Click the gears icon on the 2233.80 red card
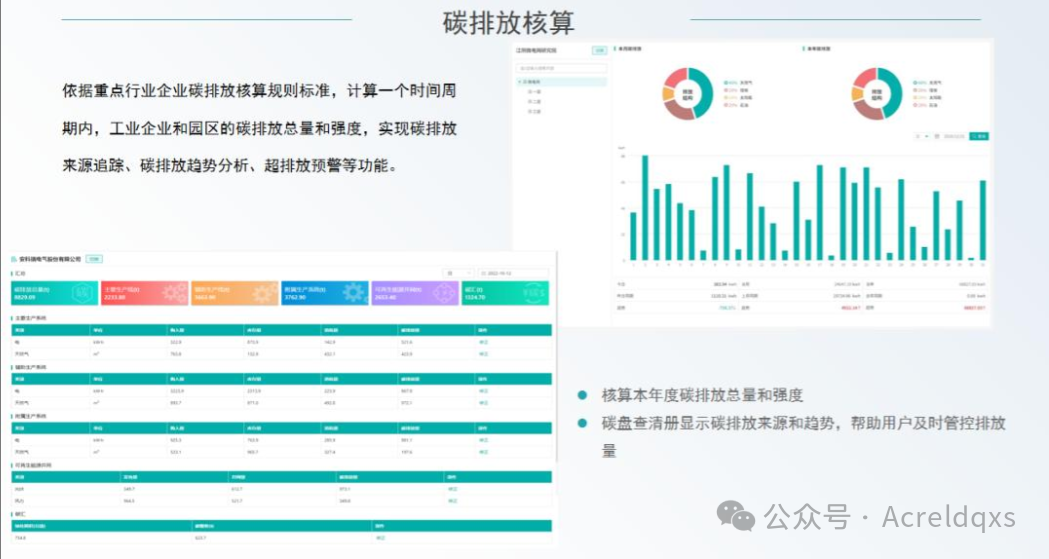Viewport: 1049px width, 559px height. pos(174,293)
